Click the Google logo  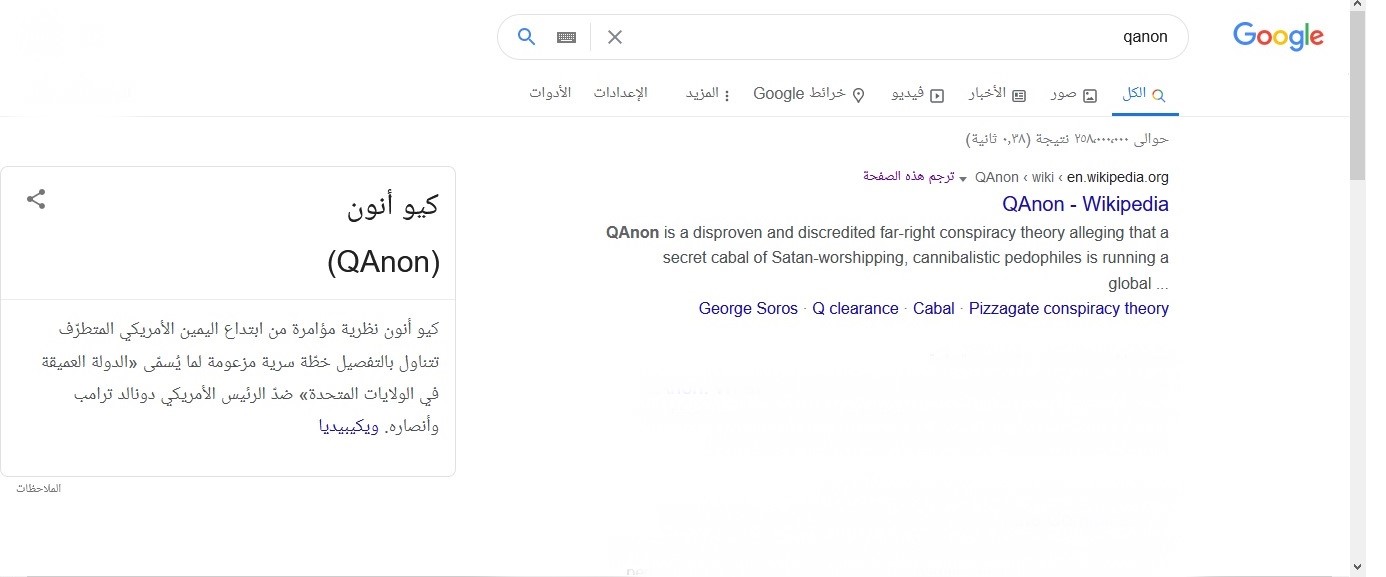click(1278, 37)
